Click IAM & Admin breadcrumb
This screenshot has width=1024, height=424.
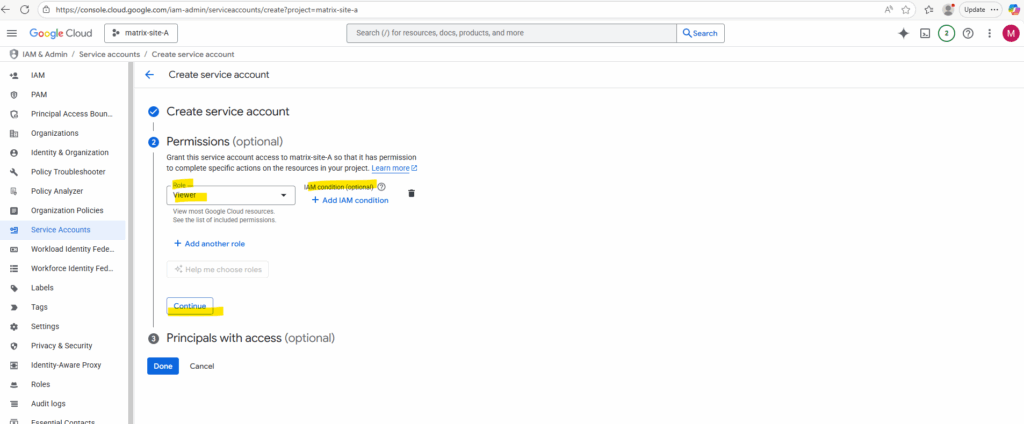(x=44, y=54)
